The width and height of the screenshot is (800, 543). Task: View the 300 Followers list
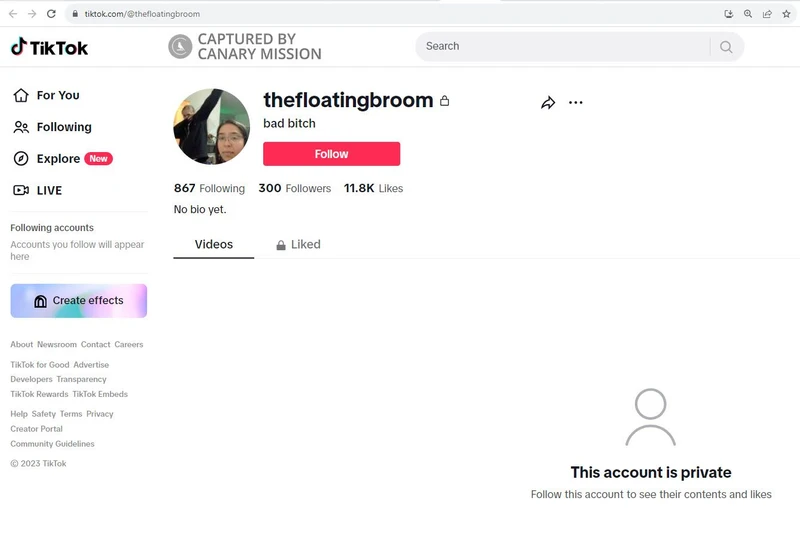click(x=294, y=188)
